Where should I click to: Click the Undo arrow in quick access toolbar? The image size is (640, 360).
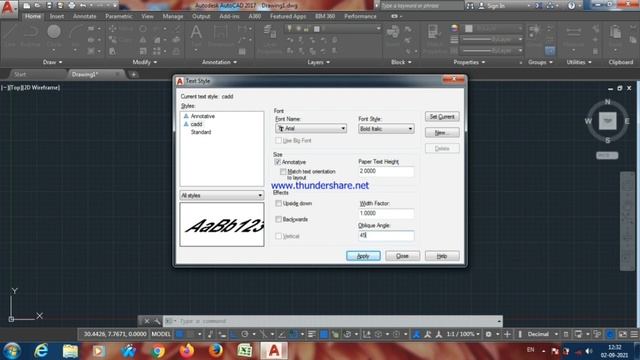coord(83,6)
